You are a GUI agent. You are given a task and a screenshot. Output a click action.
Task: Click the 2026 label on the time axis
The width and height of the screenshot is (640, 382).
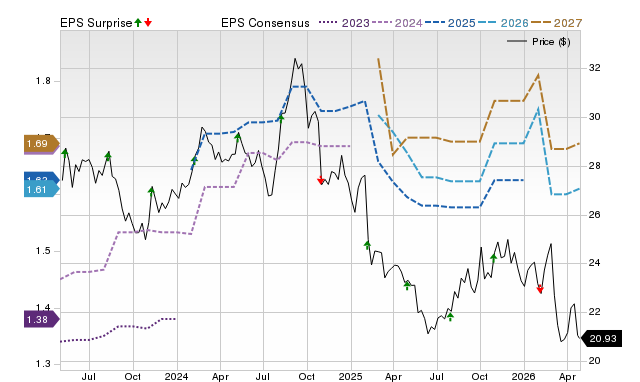[524, 376]
